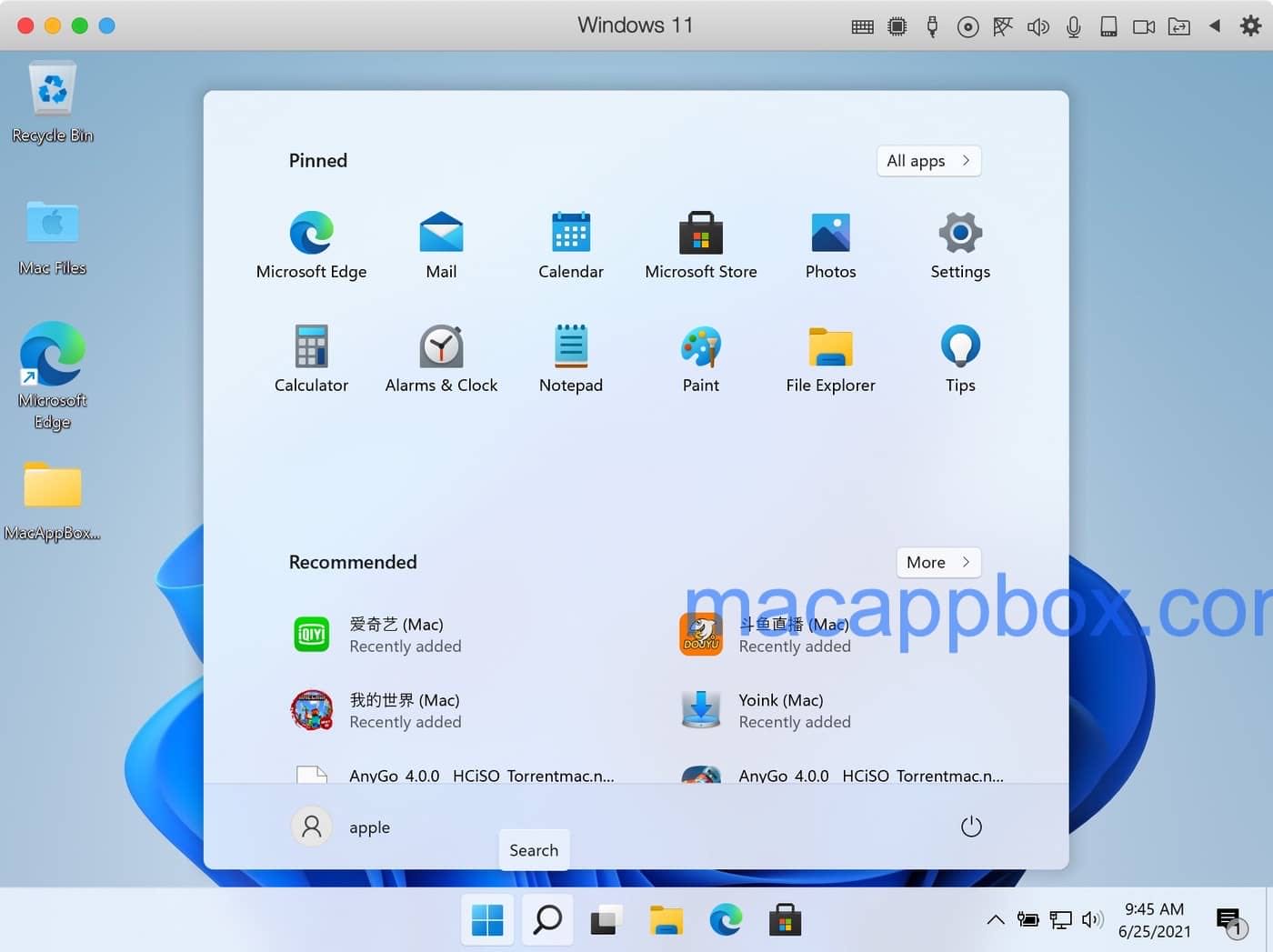Launch the Calculator app
Image resolution: width=1273 pixels, height=952 pixels.
(311, 359)
